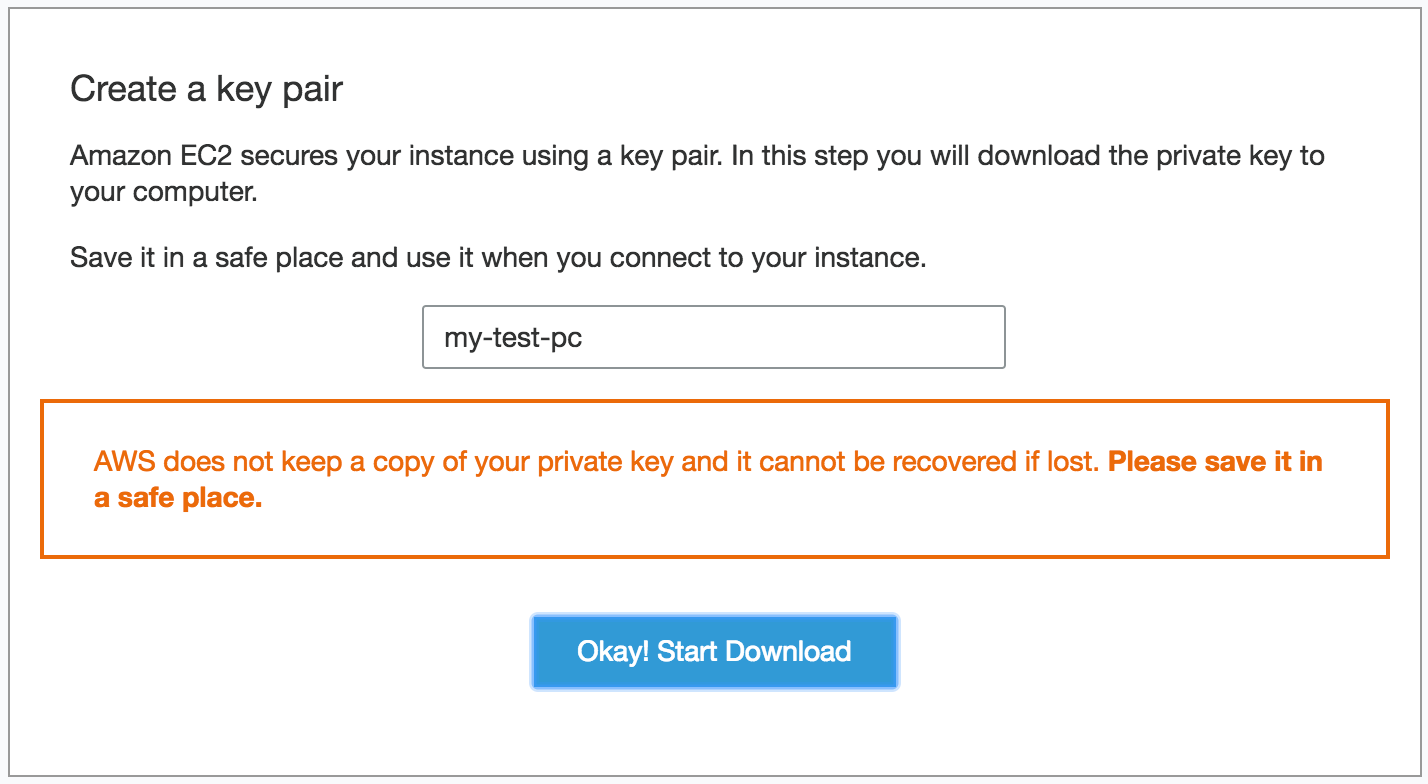Viewport: 1428px width, 784px height.
Task: Click bold "a safe place." on second warning line
Action: tap(178, 498)
